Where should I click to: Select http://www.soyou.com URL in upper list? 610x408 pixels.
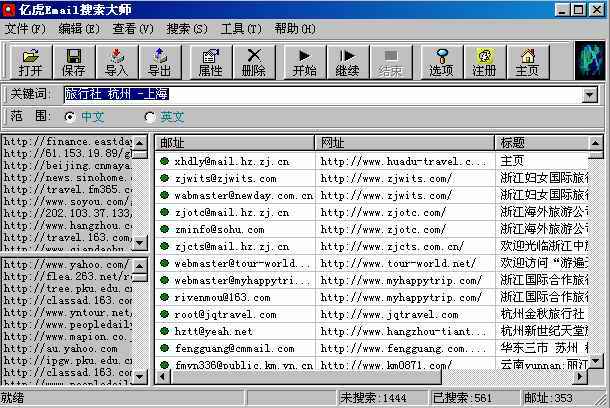pos(67,201)
